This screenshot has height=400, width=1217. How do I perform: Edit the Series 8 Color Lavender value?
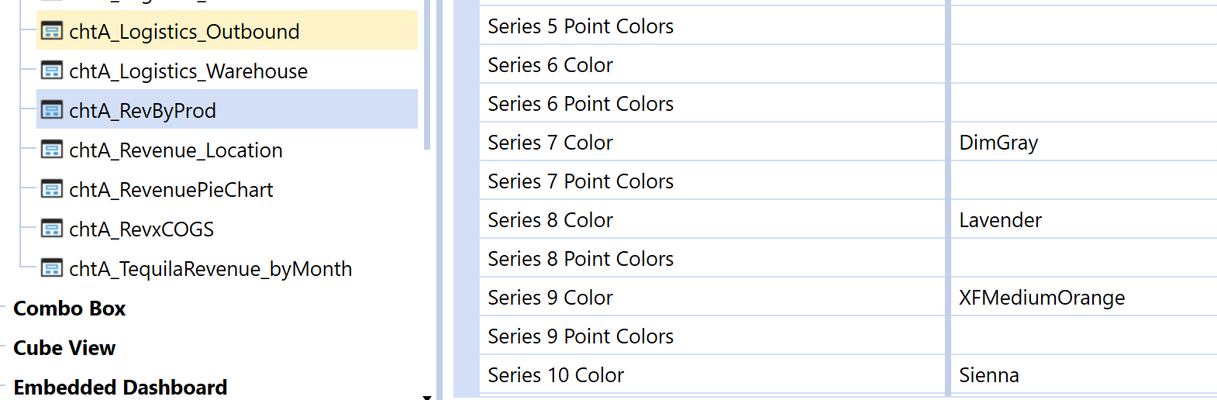coord(1083,220)
